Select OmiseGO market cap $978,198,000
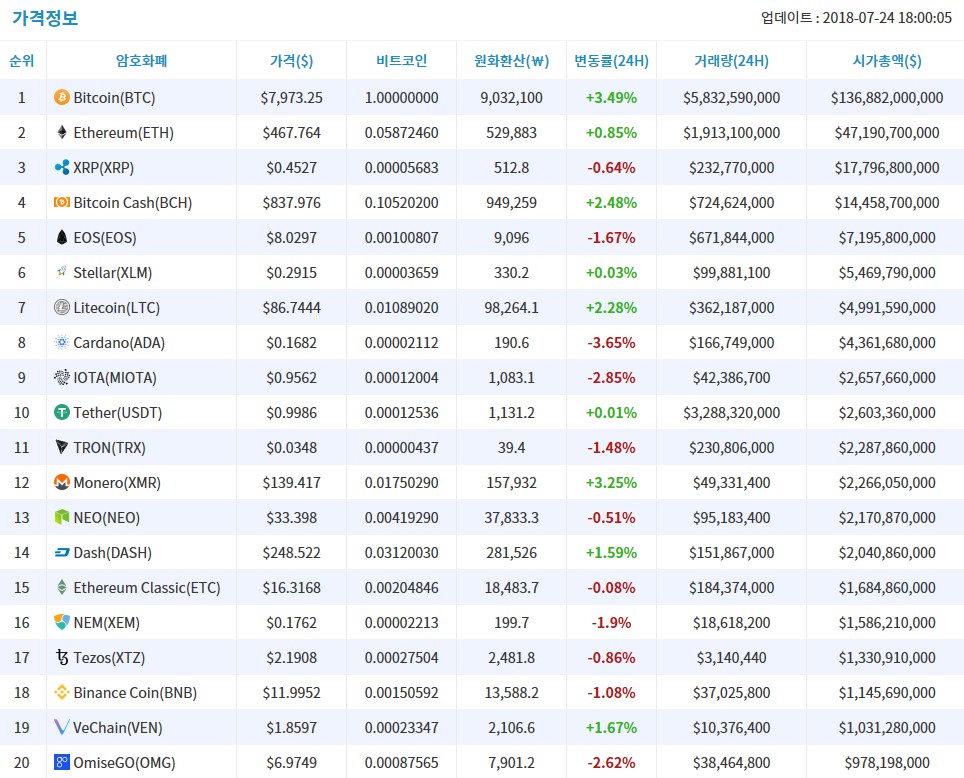 (887, 764)
